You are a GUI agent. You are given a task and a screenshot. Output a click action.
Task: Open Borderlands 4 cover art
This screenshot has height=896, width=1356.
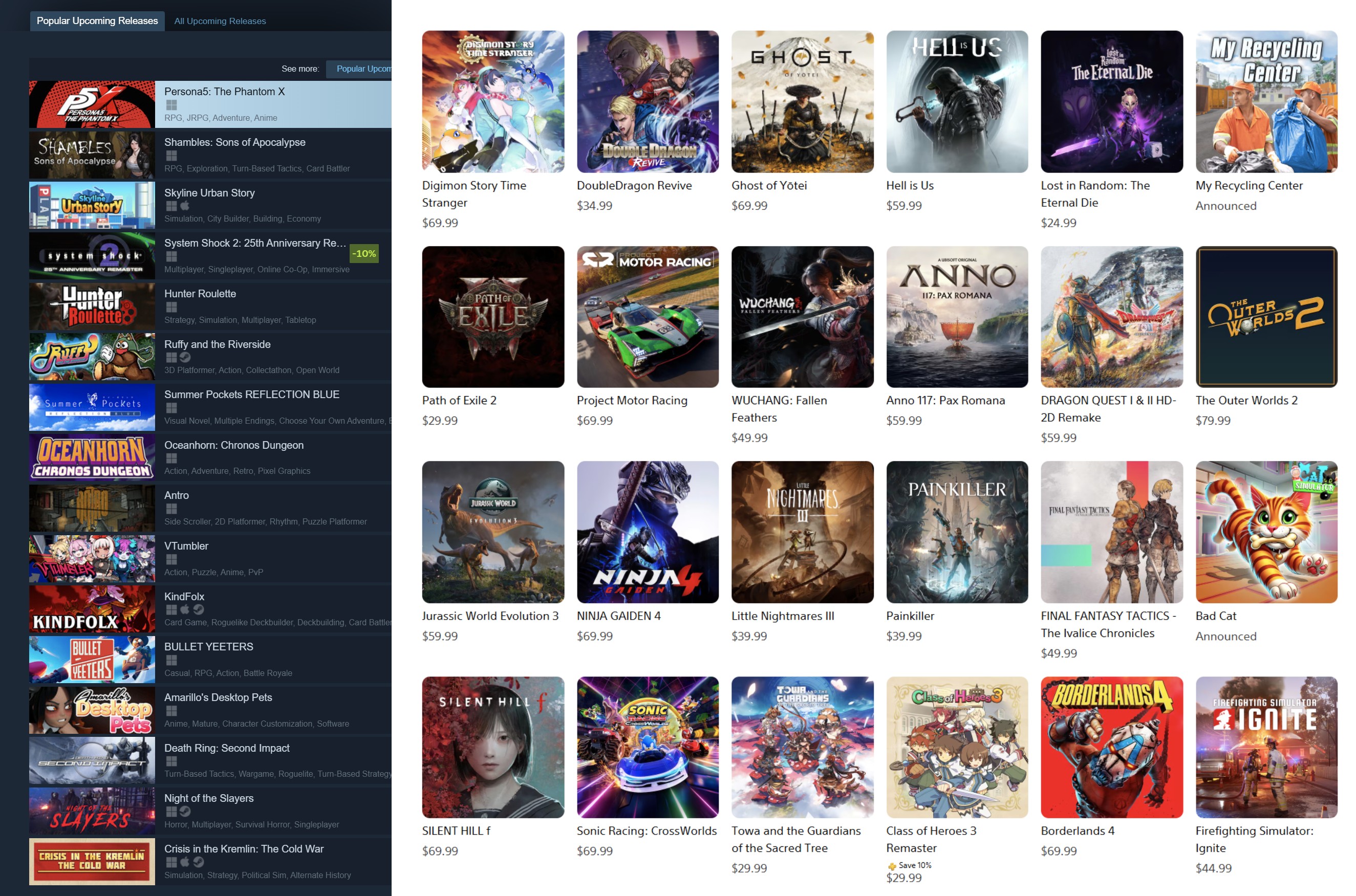(x=1111, y=748)
